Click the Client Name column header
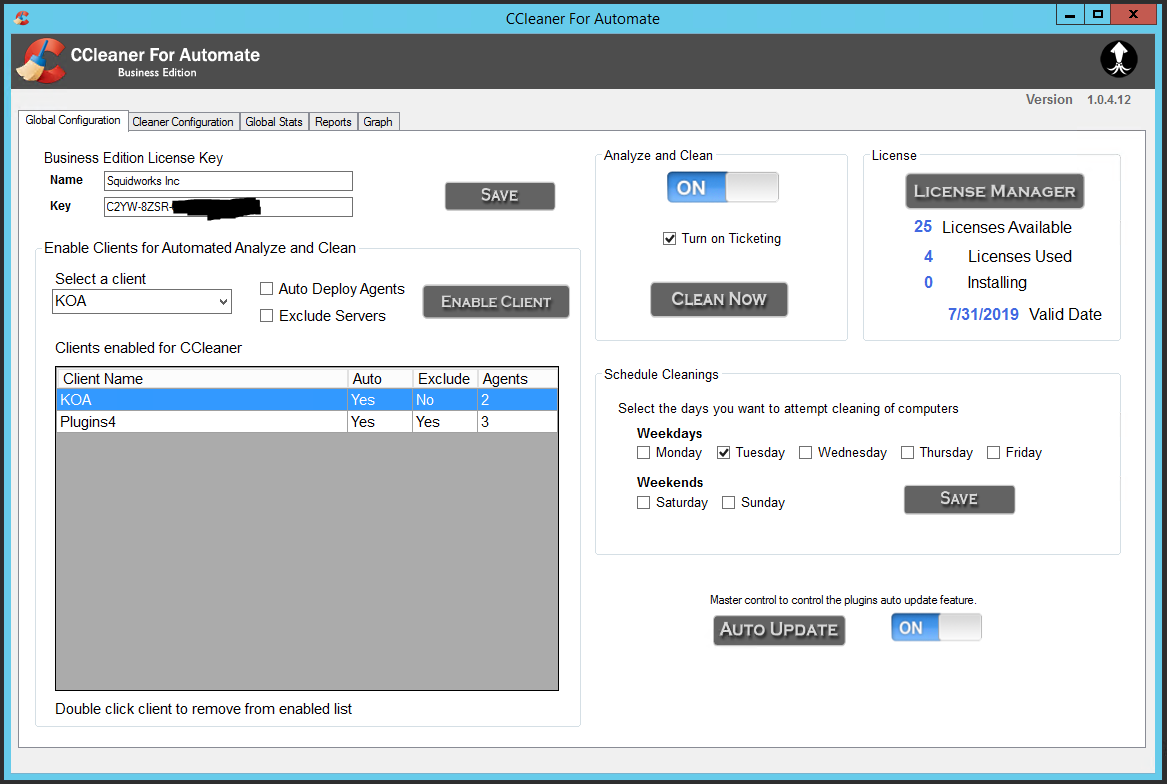The image size is (1167, 784). coord(202,378)
